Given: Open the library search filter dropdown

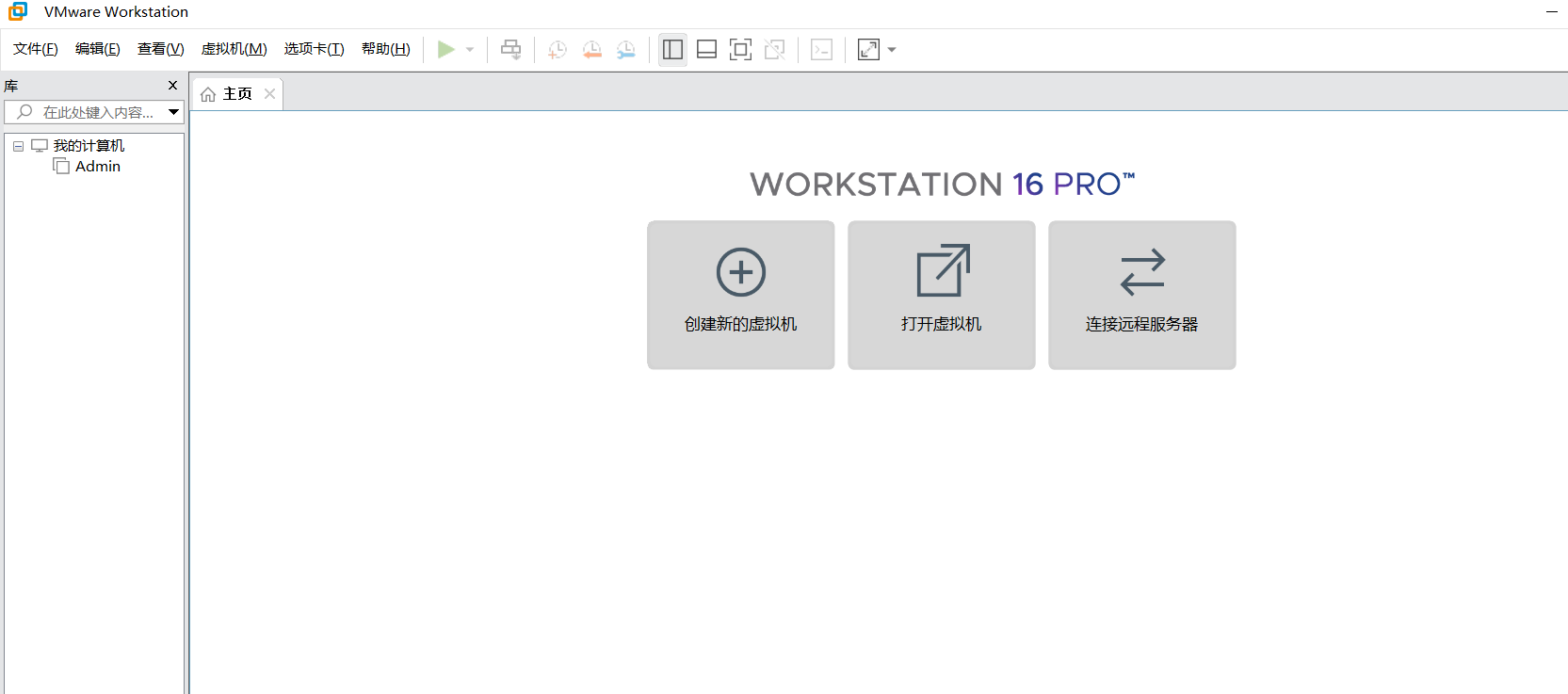Looking at the screenshot, I should point(174,112).
